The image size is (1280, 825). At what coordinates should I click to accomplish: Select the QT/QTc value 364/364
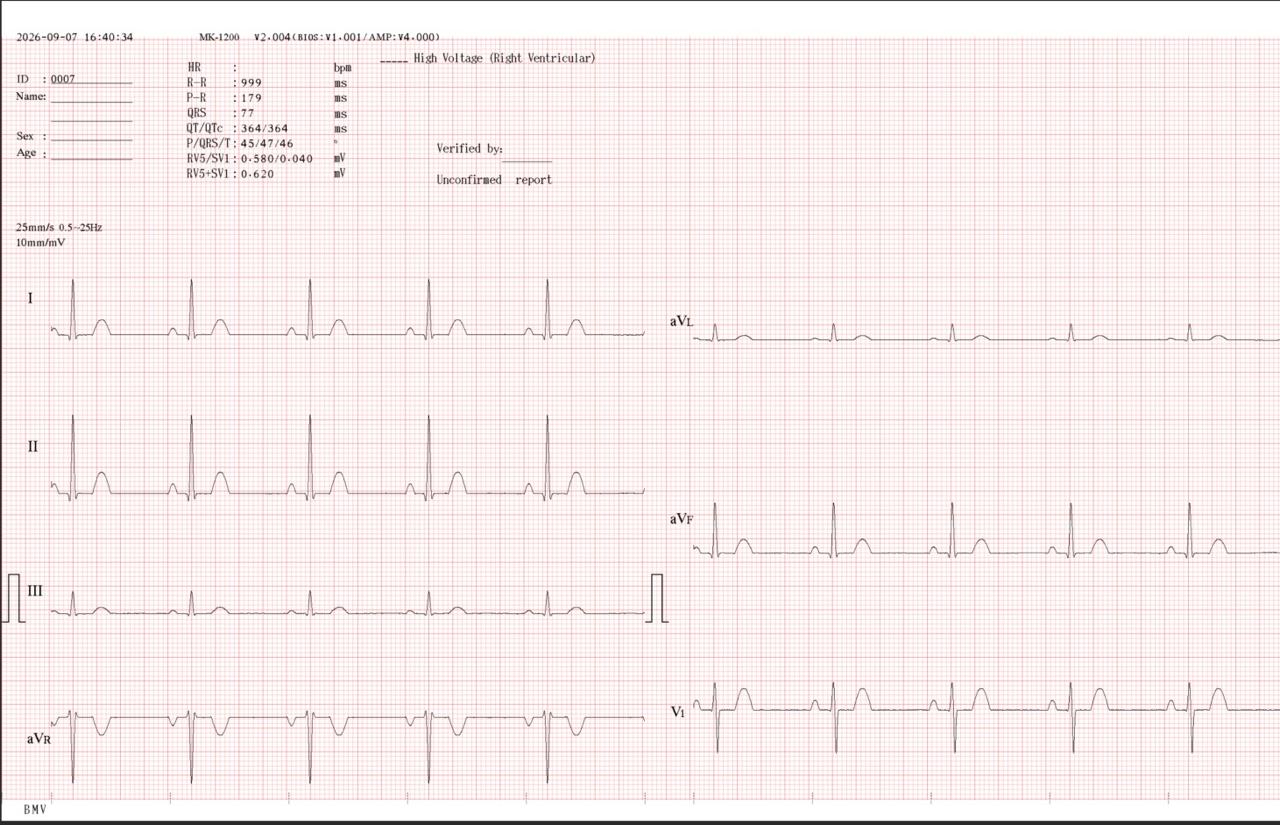(x=264, y=128)
